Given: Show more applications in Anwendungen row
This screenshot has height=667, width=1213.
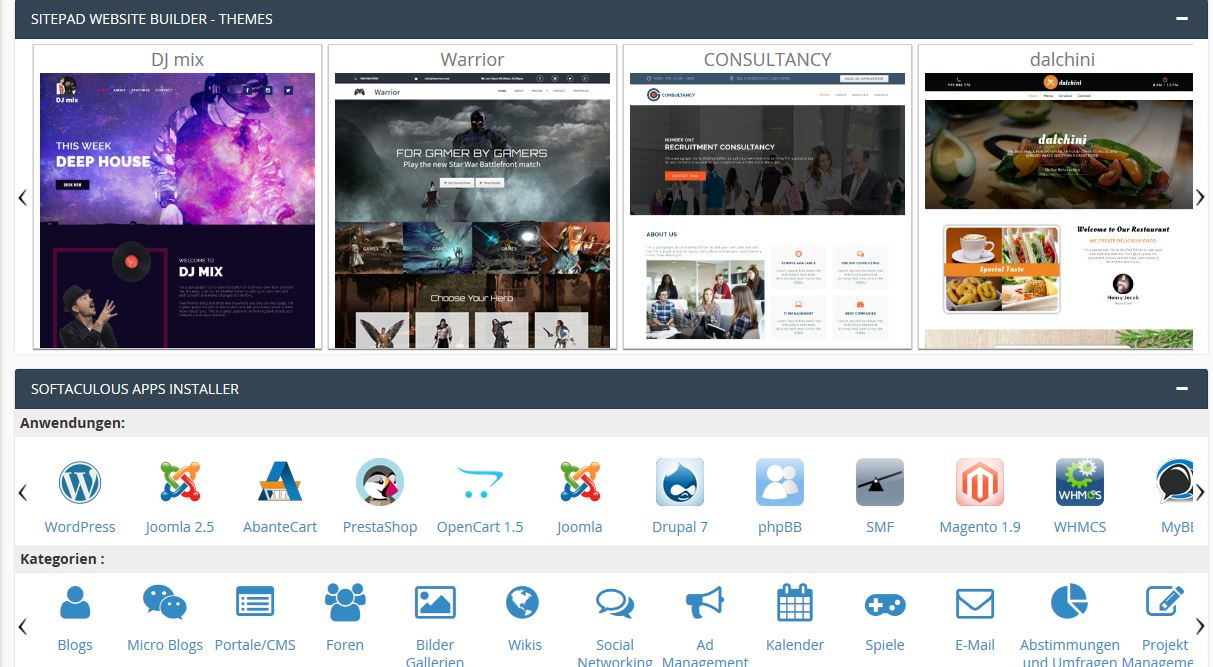Looking at the screenshot, I should pyautogui.click(x=1200, y=492).
